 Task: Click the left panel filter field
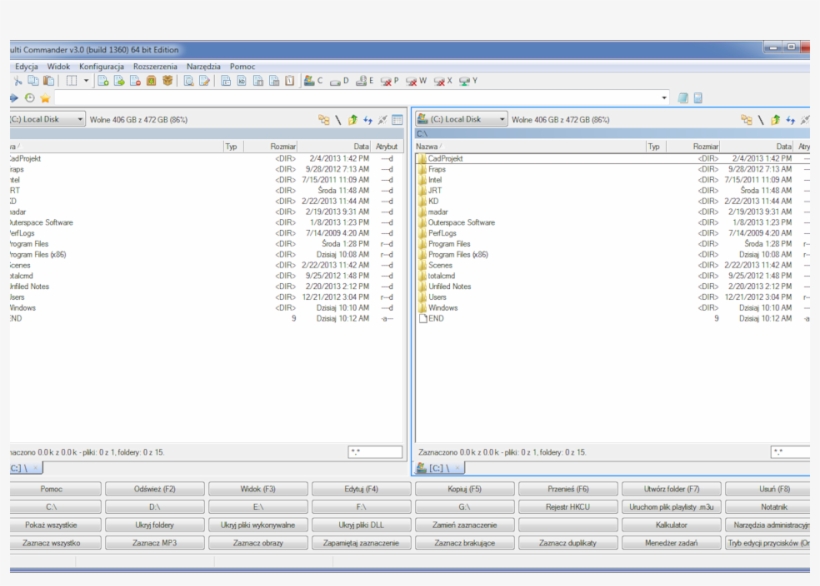click(x=375, y=452)
